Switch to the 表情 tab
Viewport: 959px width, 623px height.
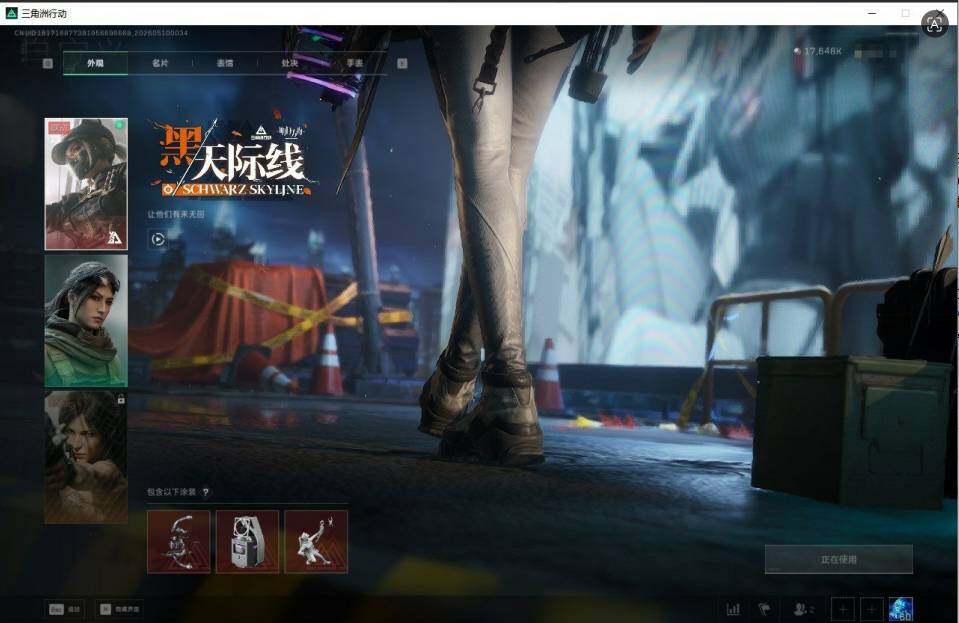tap(225, 63)
